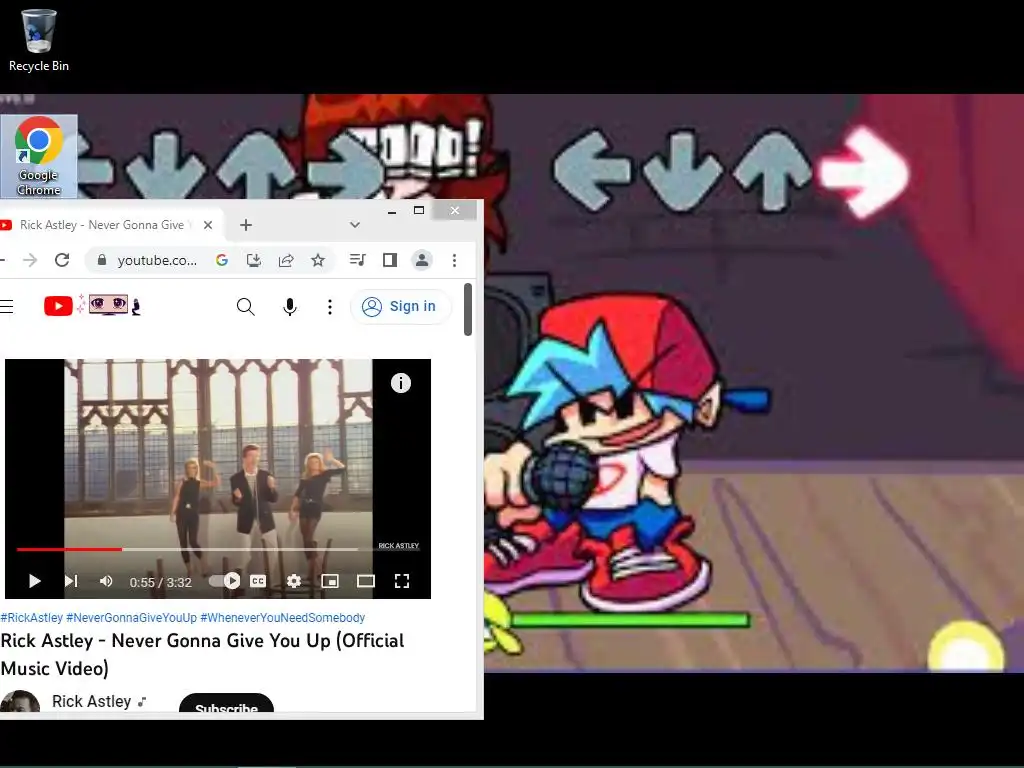
Task: Open the Recycle Bin desktop icon
Action: coord(39,40)
